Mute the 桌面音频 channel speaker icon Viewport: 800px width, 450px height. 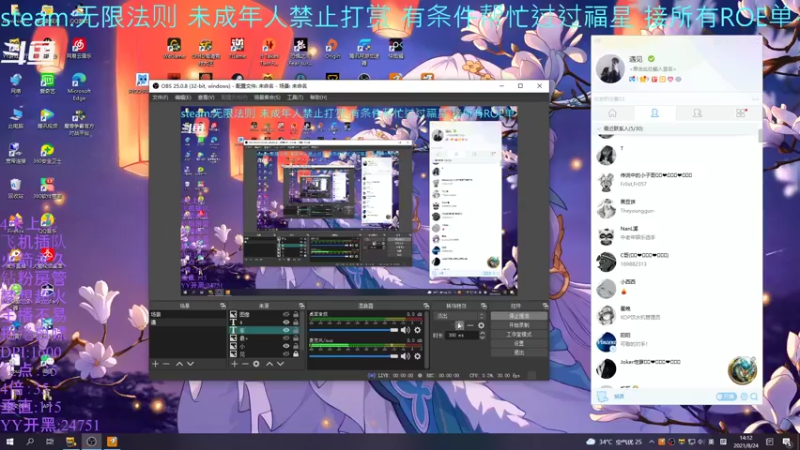click(x=406, y=330)
